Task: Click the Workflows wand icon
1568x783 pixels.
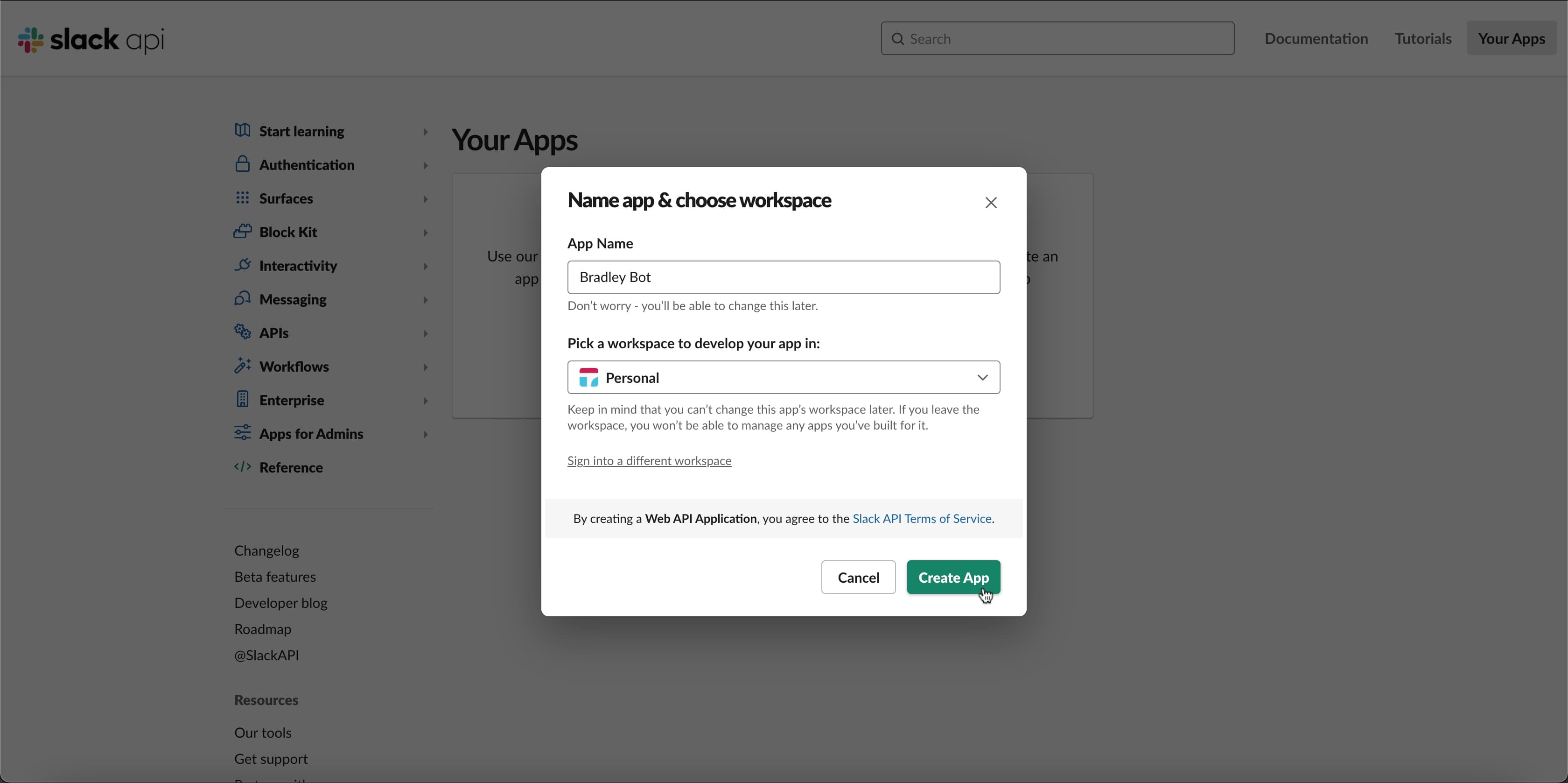Action: [x=242, y=365]
